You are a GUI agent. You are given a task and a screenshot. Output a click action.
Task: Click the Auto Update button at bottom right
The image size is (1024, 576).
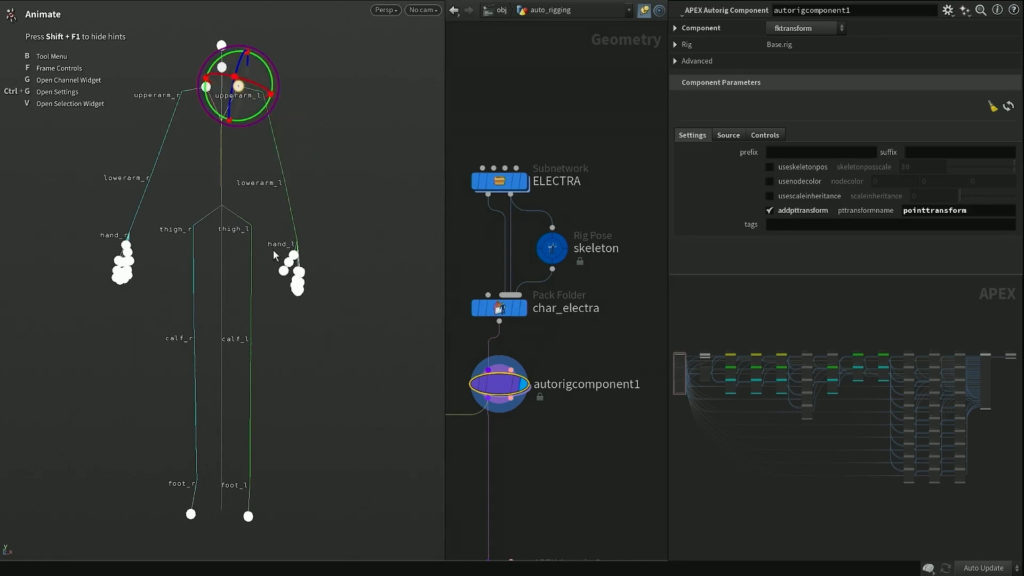[982, 567]
